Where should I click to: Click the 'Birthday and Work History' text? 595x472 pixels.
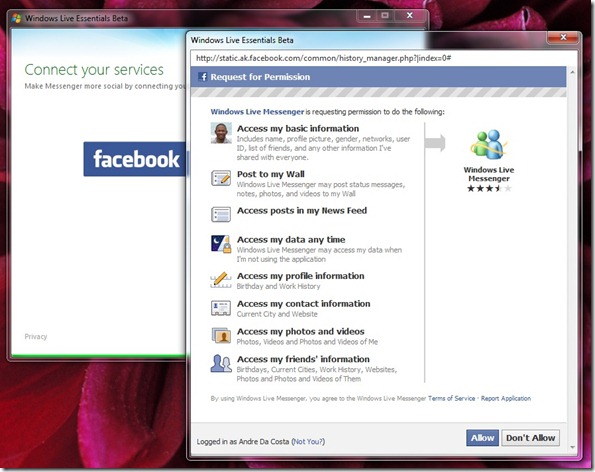[x=279, y=286]
